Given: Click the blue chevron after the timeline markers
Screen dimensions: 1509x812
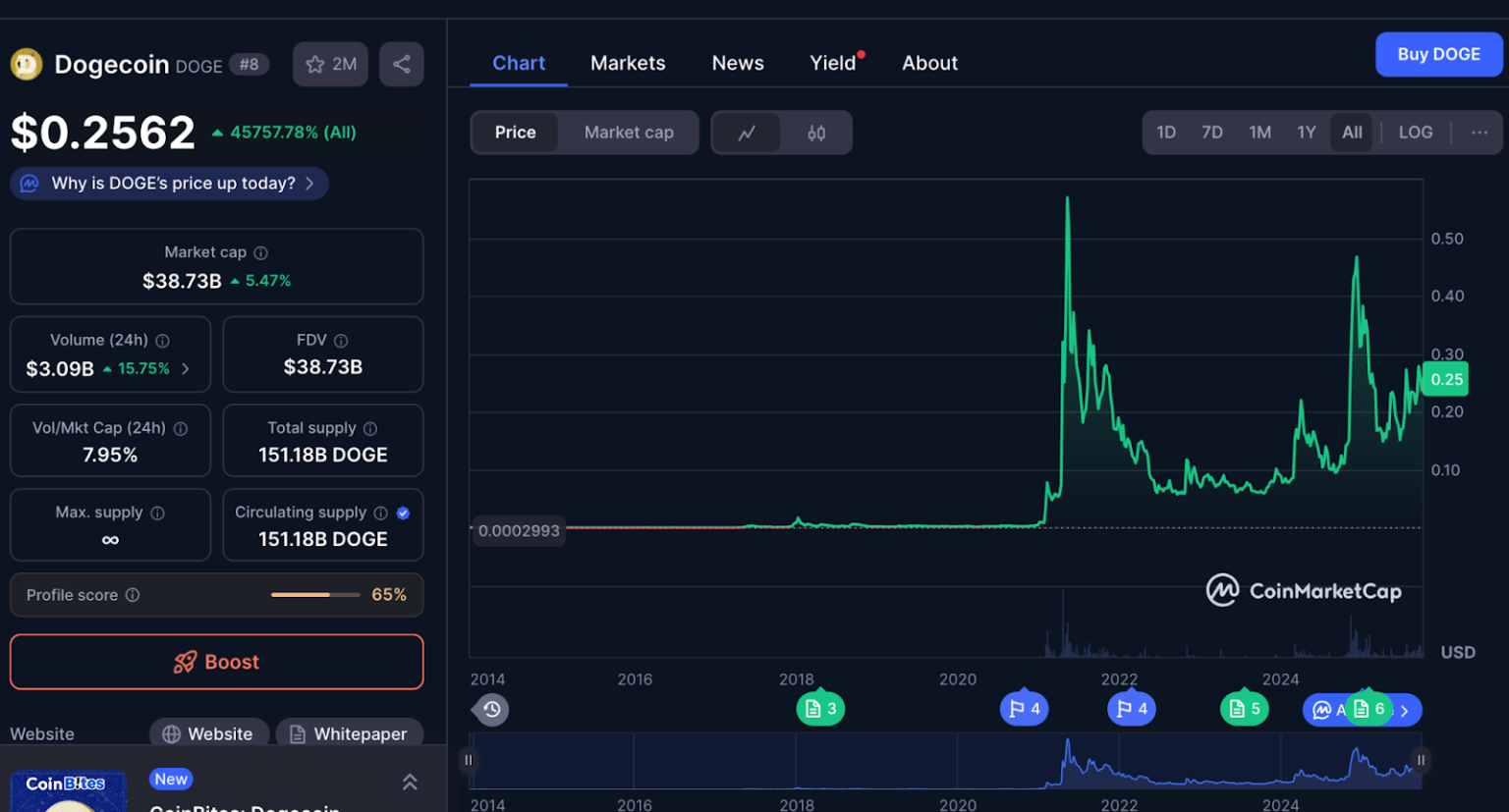Looking at the screenshot, I should [1407, 709].
